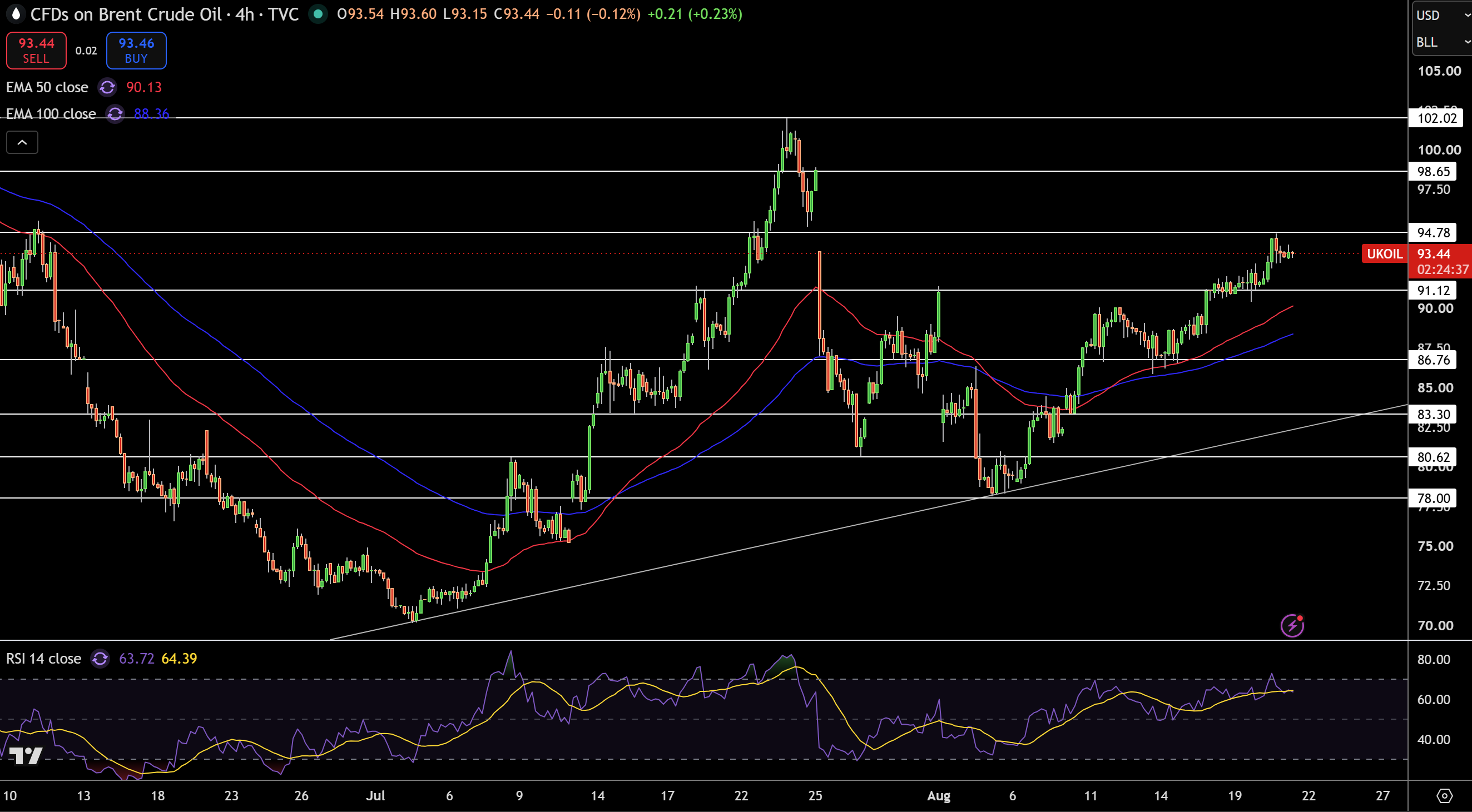Open chart settings gear at bottom right

[1444, 795]
